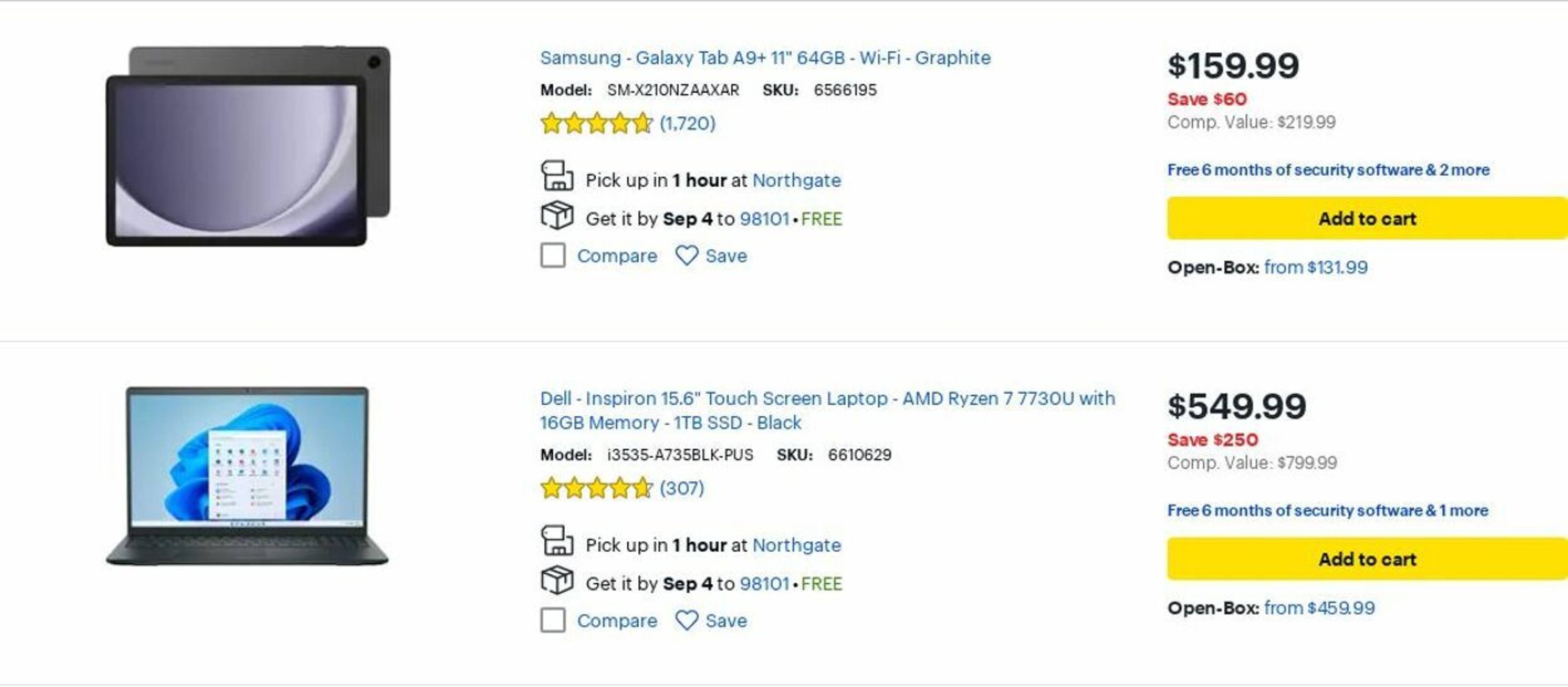
Task: View Open-Box offer from $459.99
Action: click(1319, 608)
